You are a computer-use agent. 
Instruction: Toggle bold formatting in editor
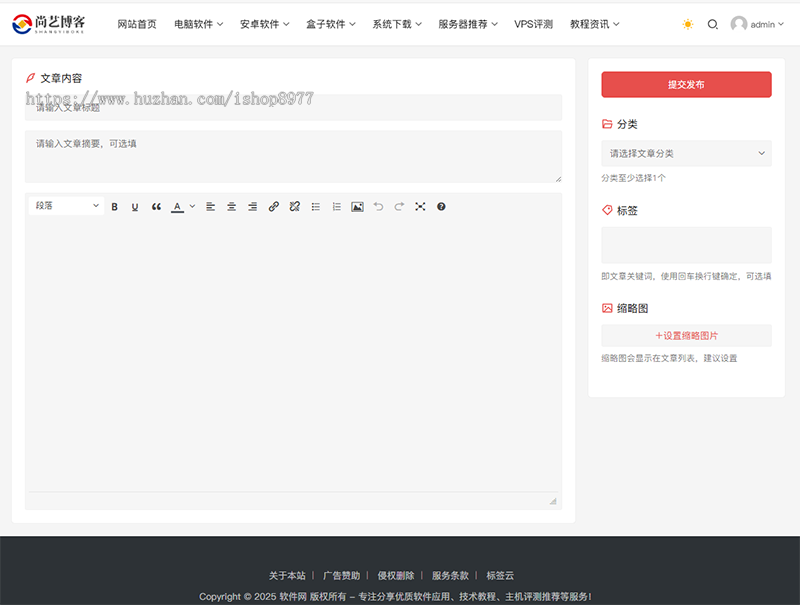click(114, 207)
